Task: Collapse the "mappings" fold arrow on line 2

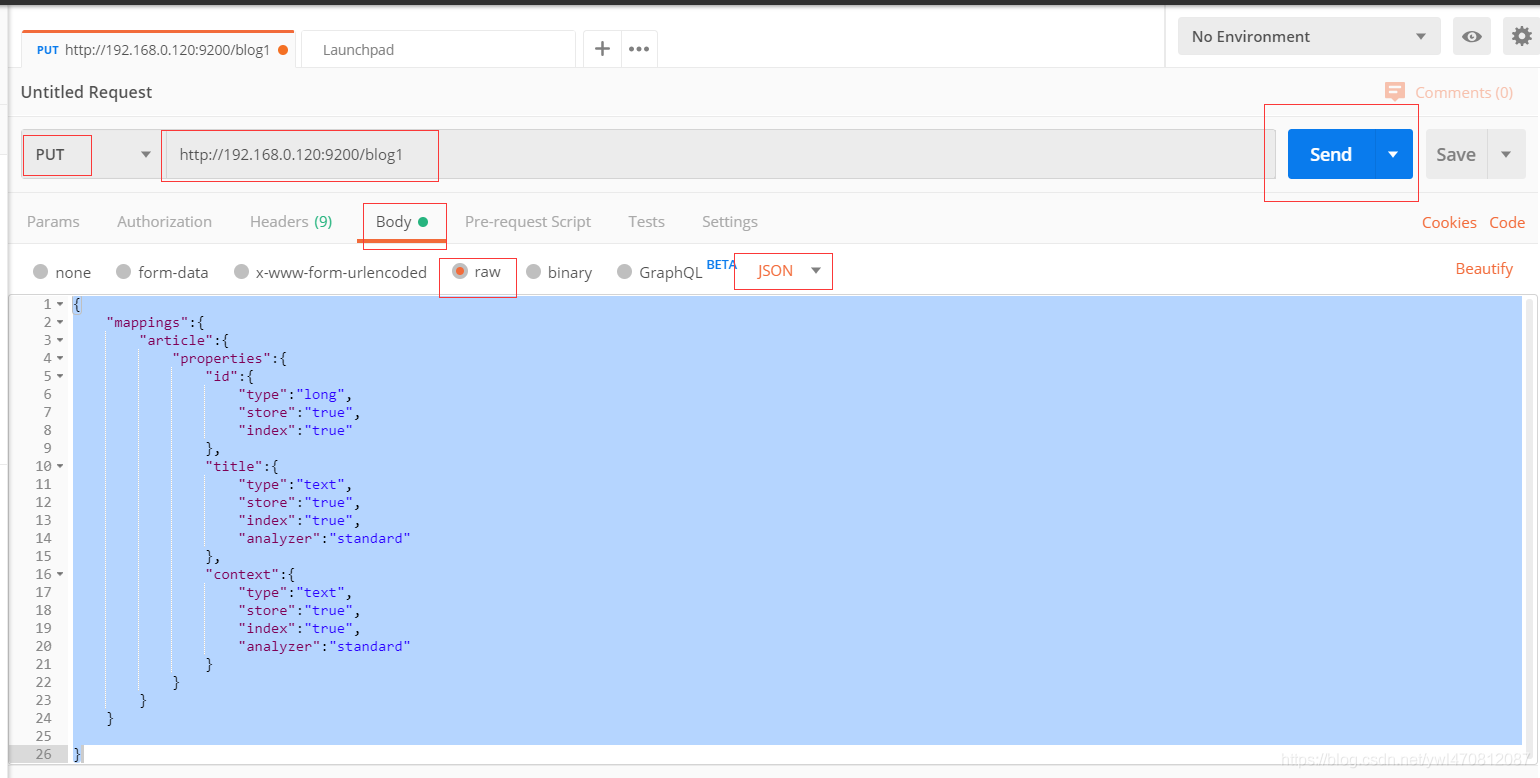Action: coord(60,322)
